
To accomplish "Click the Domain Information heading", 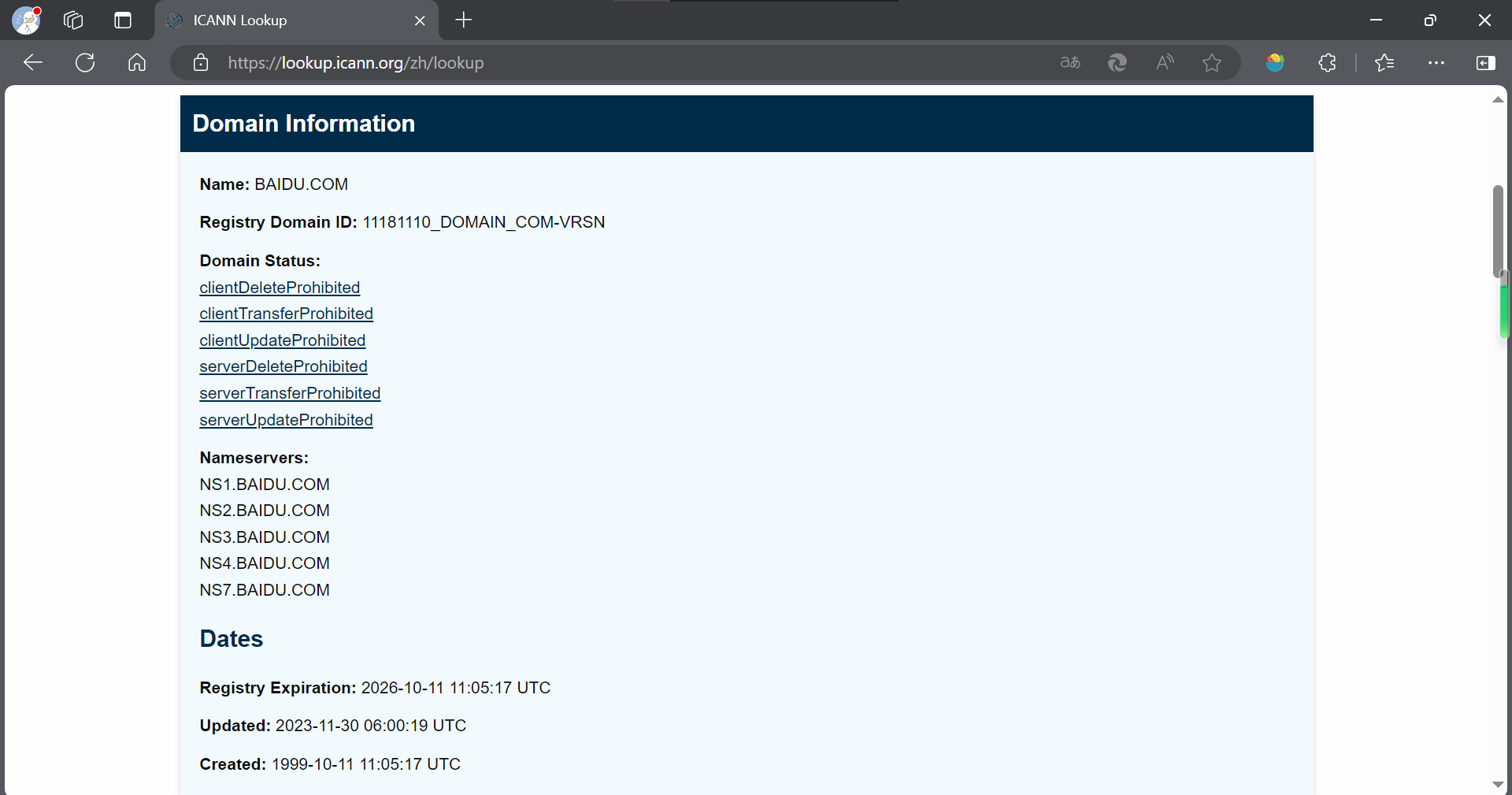I will (303, 124).
